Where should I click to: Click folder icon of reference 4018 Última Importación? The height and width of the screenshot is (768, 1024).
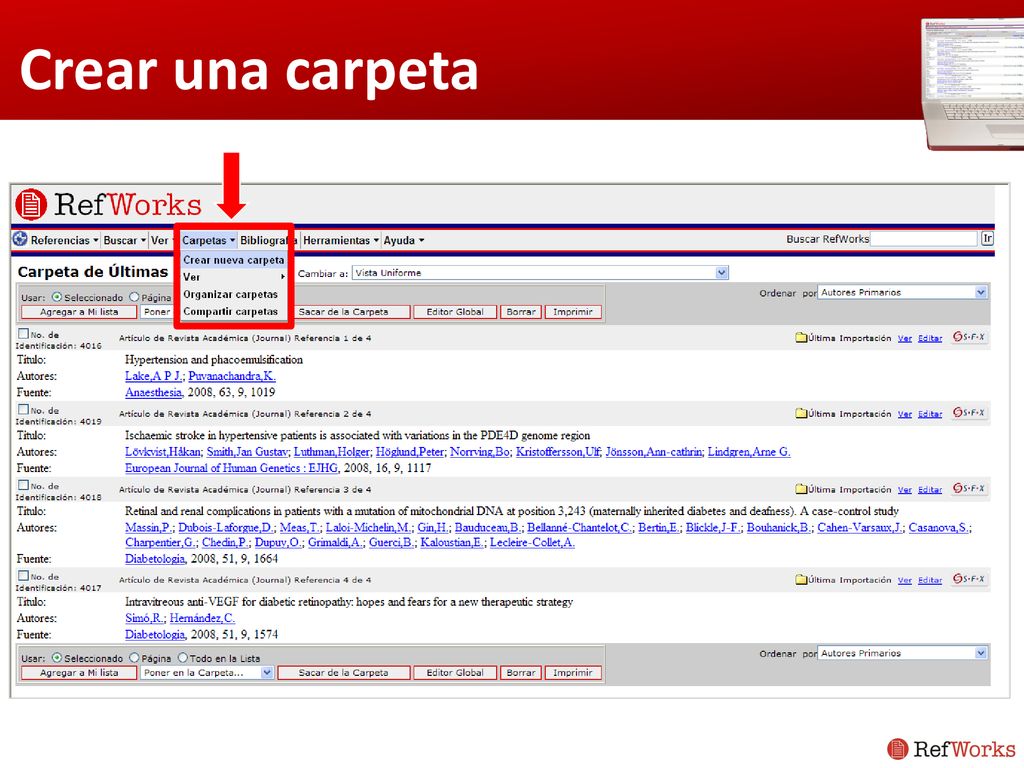click(x=801, y=489)
